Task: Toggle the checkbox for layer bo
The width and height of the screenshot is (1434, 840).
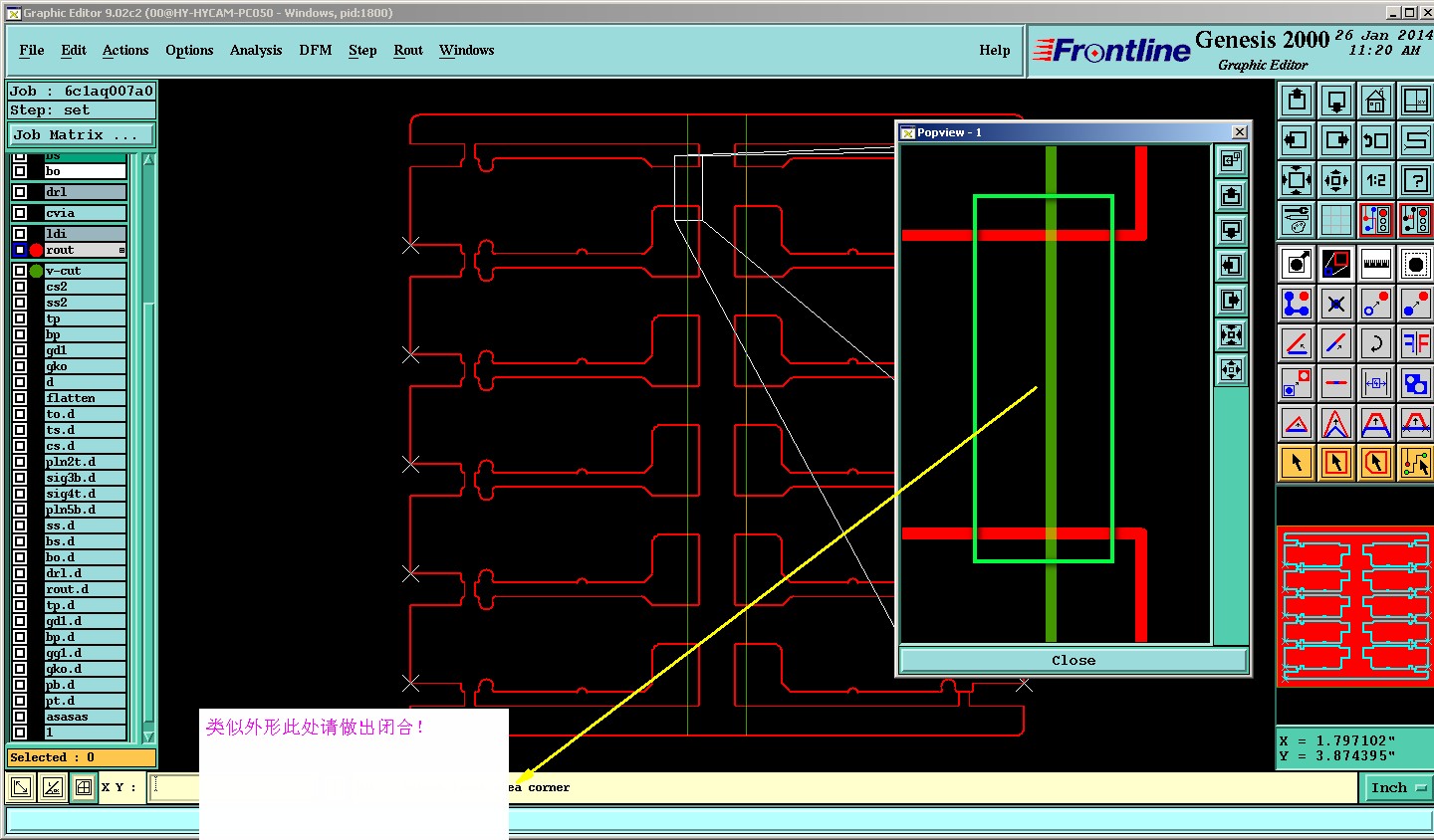Action: point(20,171)
